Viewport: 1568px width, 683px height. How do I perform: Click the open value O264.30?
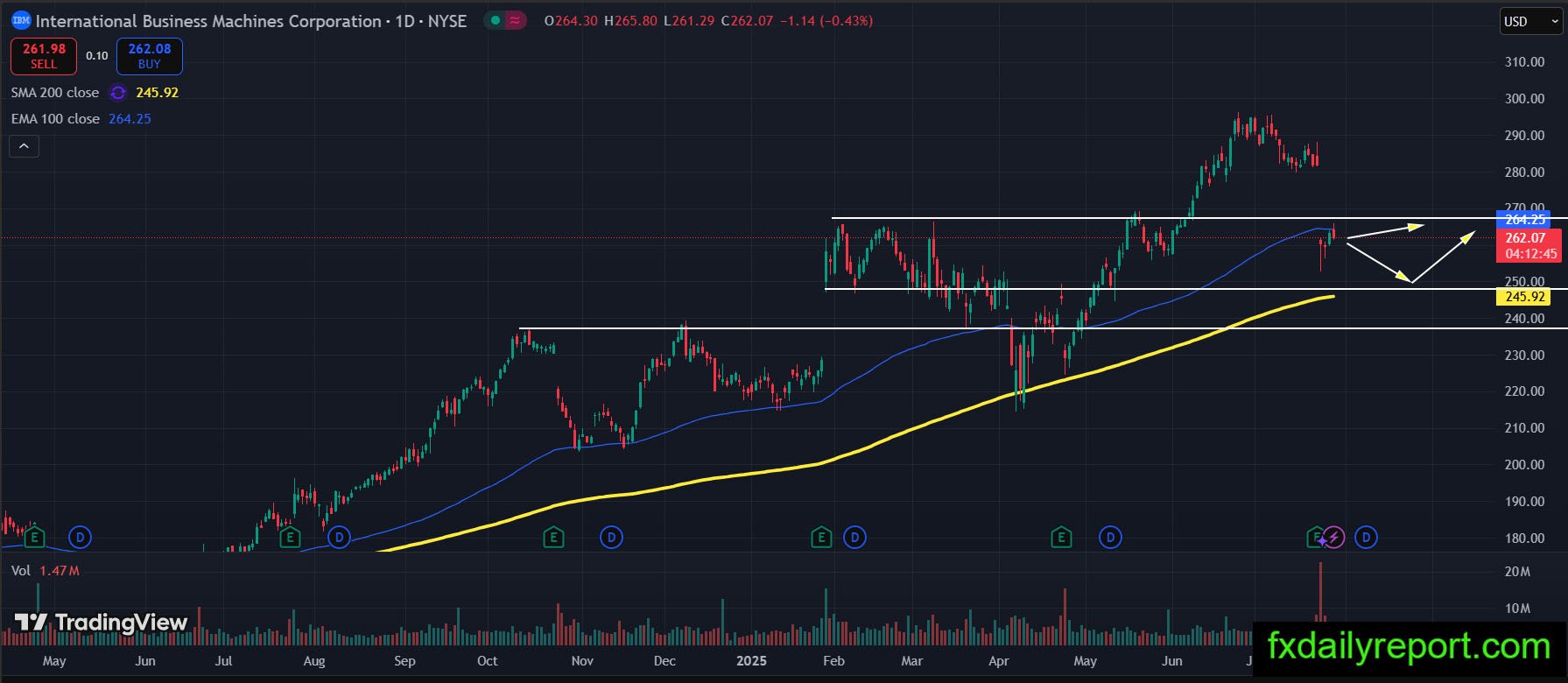point(571,21)
